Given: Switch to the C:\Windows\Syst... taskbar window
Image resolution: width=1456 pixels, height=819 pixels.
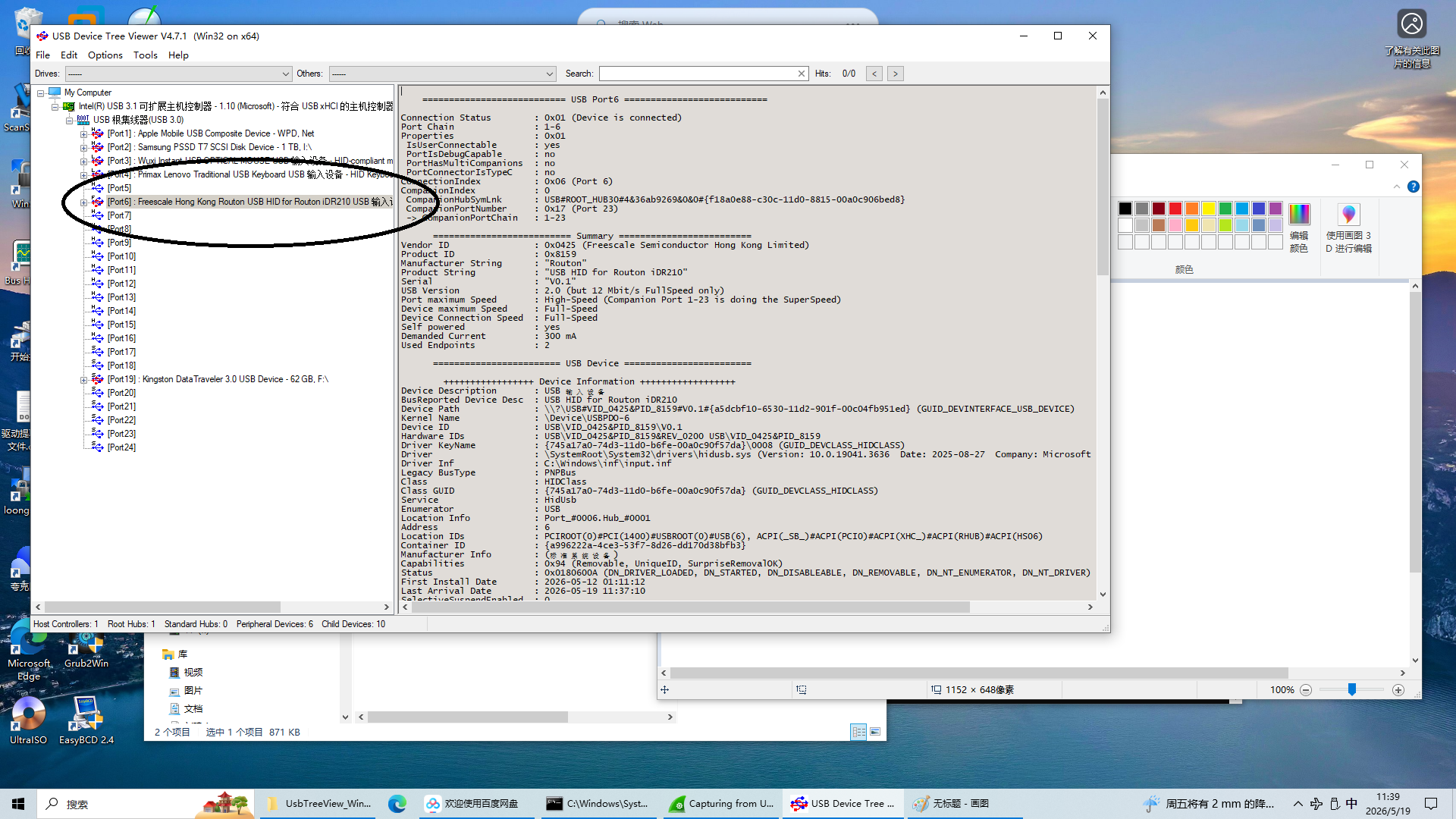Looking at the screenshot, I should tap(599, 804).
